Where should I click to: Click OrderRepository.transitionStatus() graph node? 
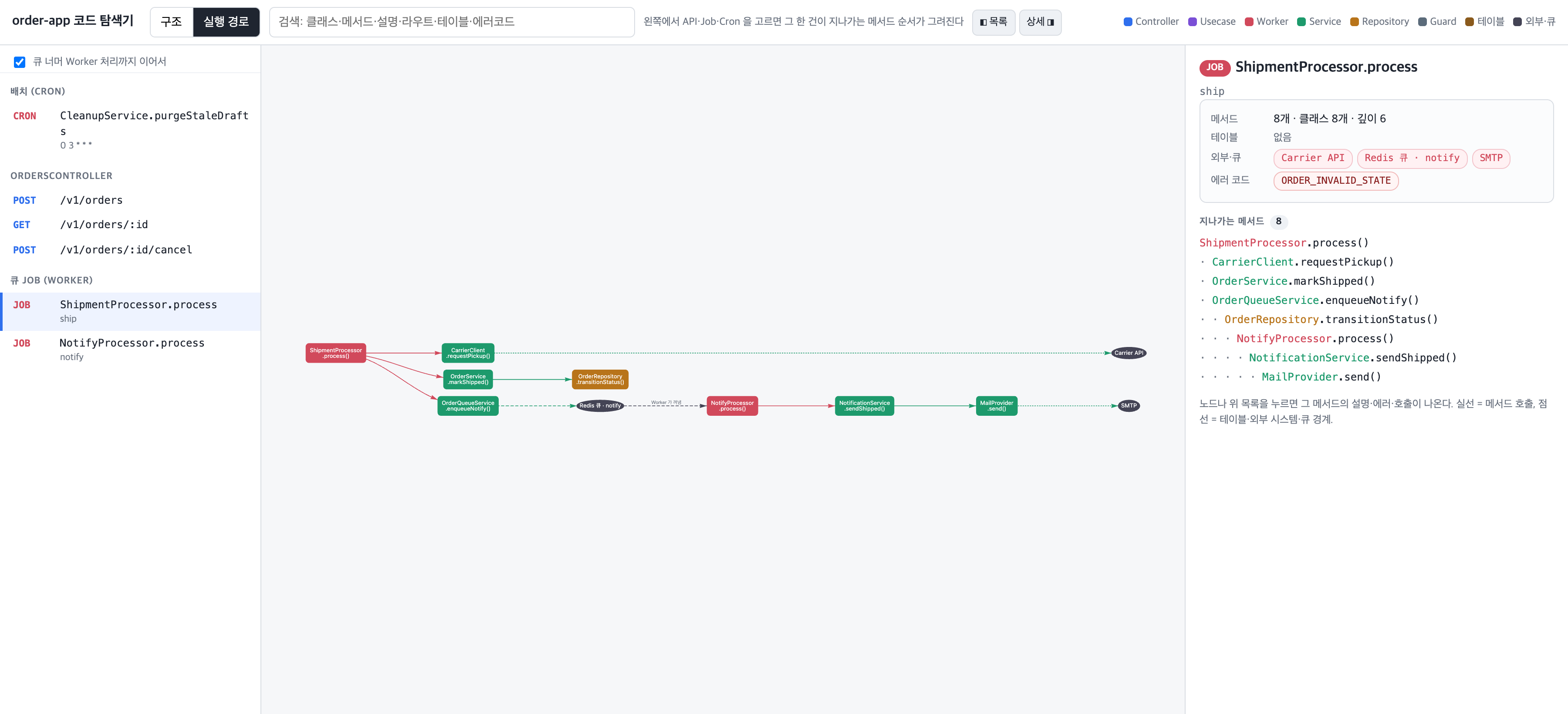pos(600,380)
